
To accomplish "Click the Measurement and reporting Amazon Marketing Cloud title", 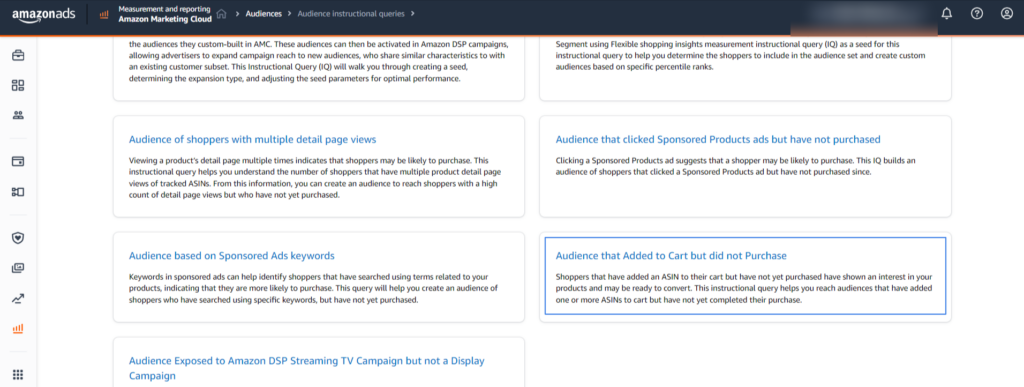I will point(165,14).
